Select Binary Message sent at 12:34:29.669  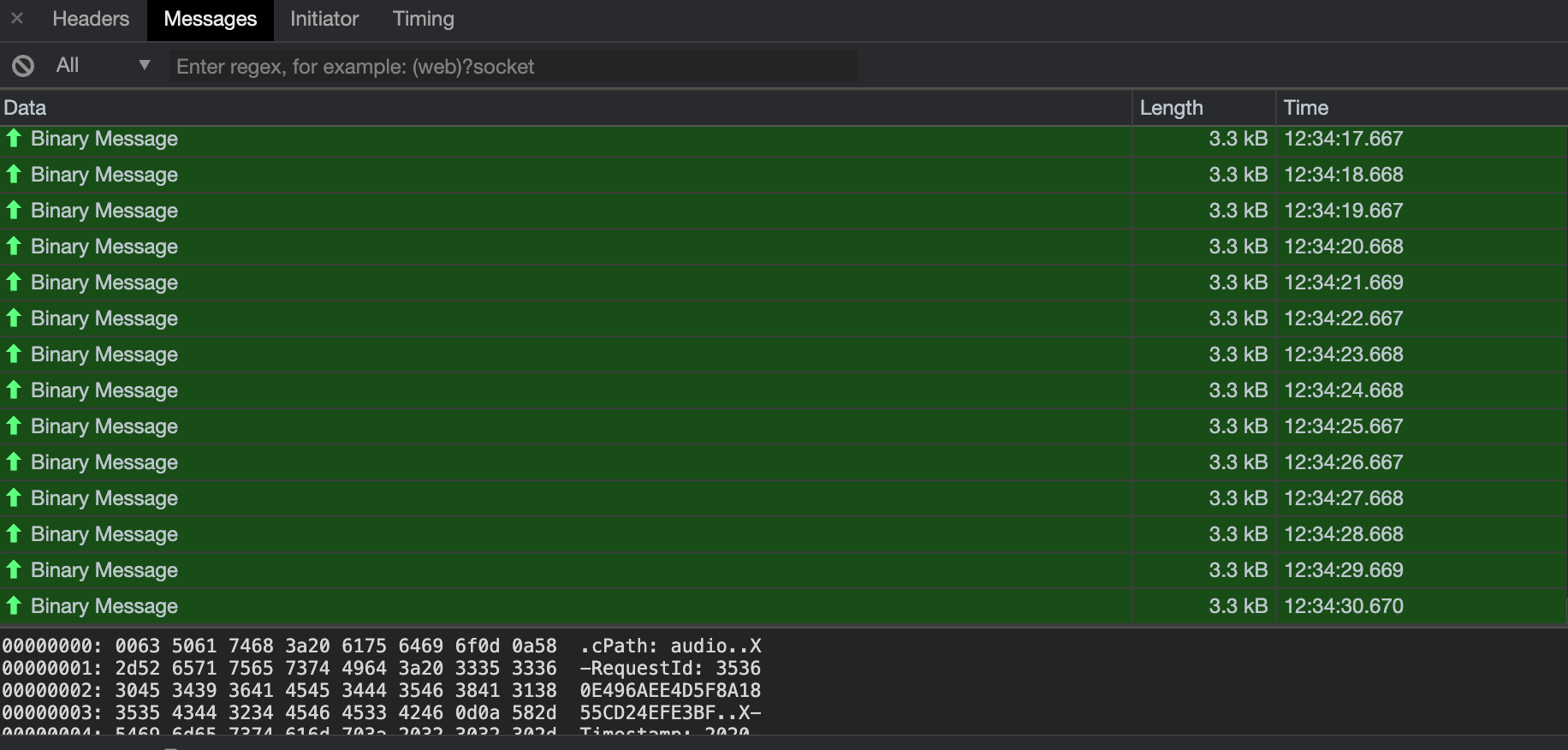(x=783, y=570)
